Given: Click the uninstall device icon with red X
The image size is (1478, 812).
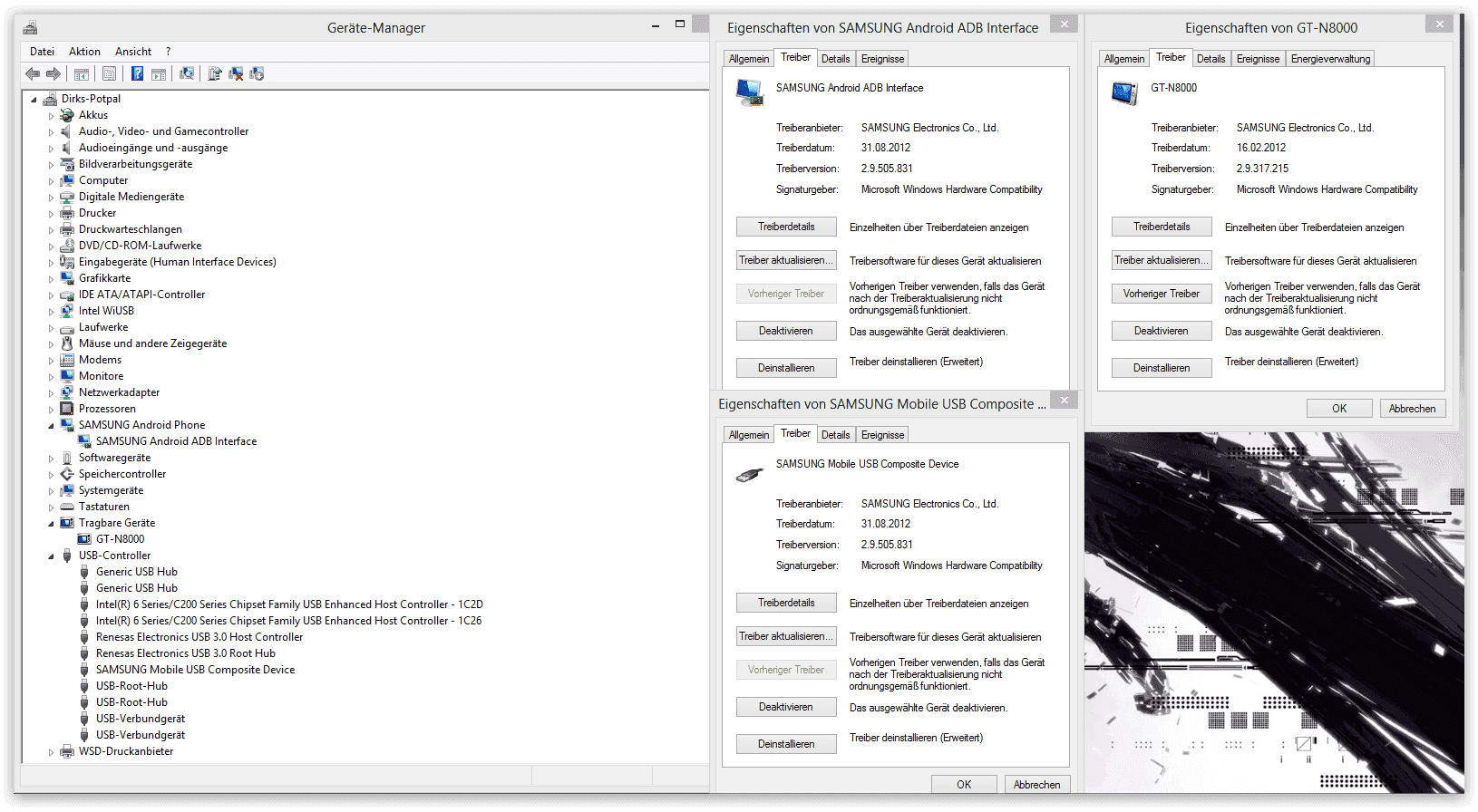Looking at the screenshot, I should tap(236, 74).
